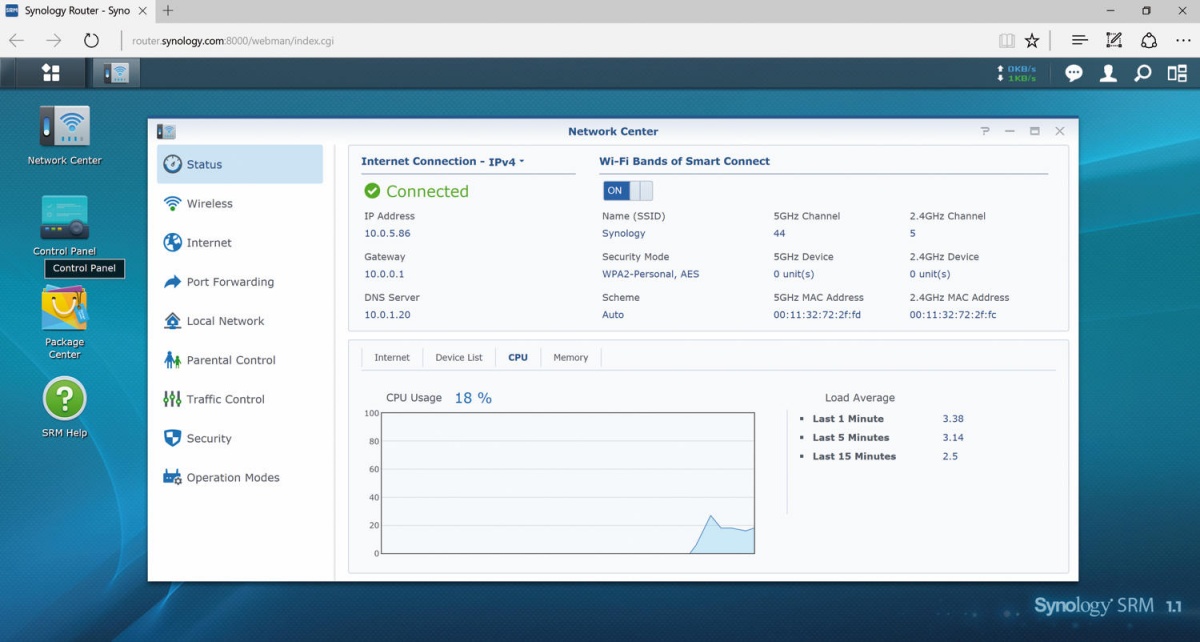
Task: Open the browser Hub icon
Action: click(x=1079, y=40)
